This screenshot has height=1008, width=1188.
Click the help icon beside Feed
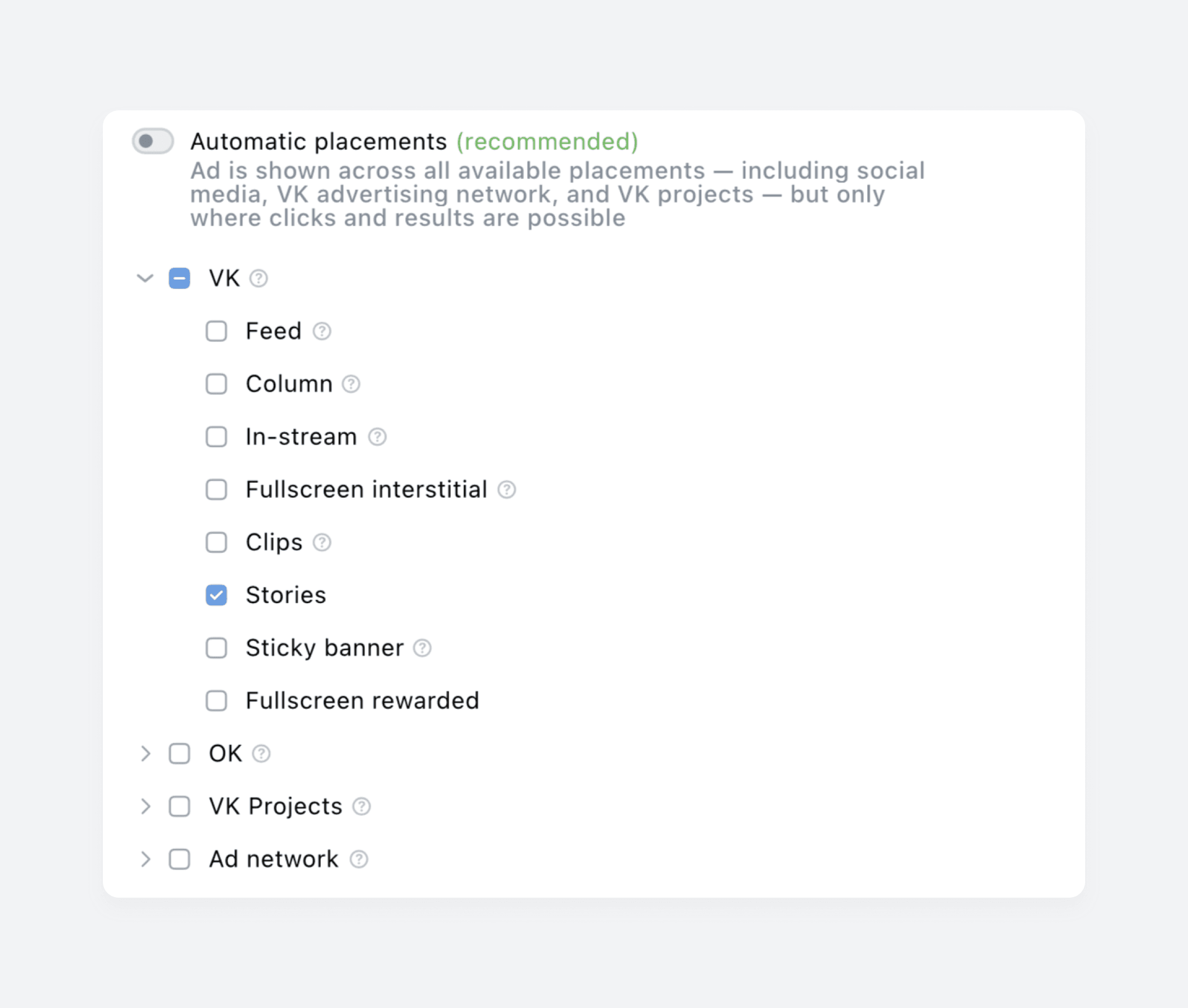pyautogui.click(x=321, y=332)
